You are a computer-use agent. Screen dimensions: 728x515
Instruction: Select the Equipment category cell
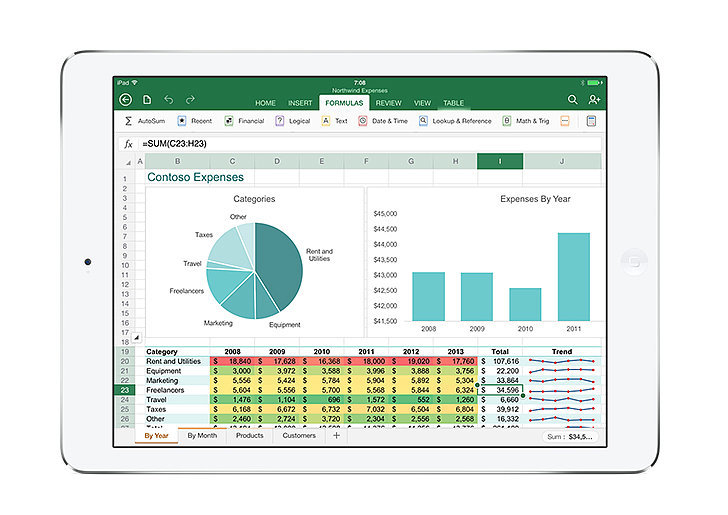point(177,371)
